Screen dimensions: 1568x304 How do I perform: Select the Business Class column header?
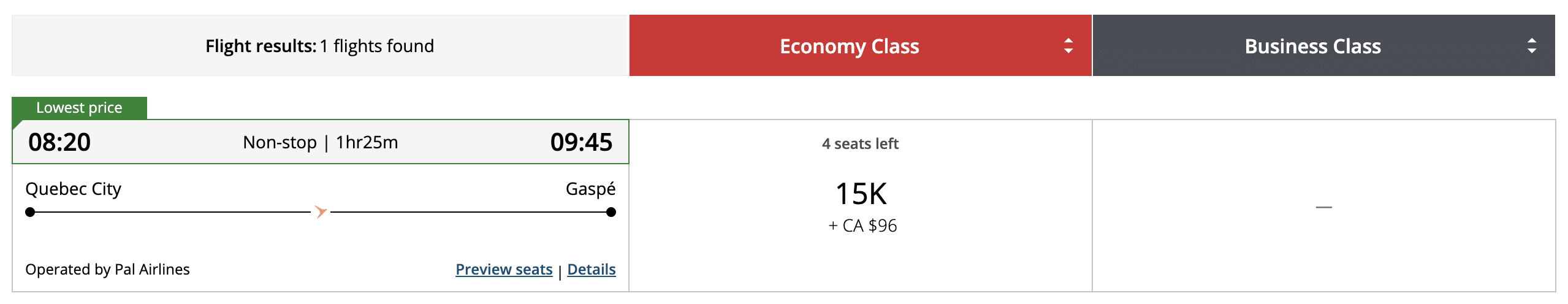(x=1312, y=46)
